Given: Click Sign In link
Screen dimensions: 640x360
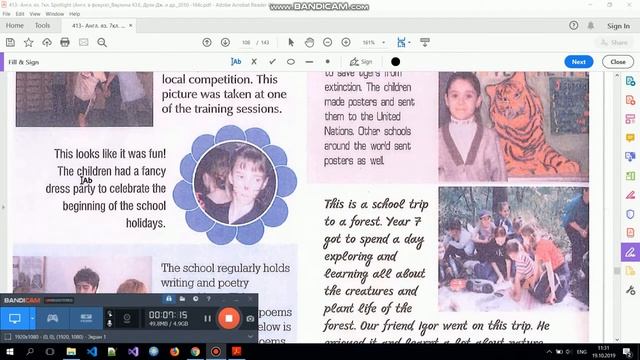Looking at the screenshot, I should 618,26.
